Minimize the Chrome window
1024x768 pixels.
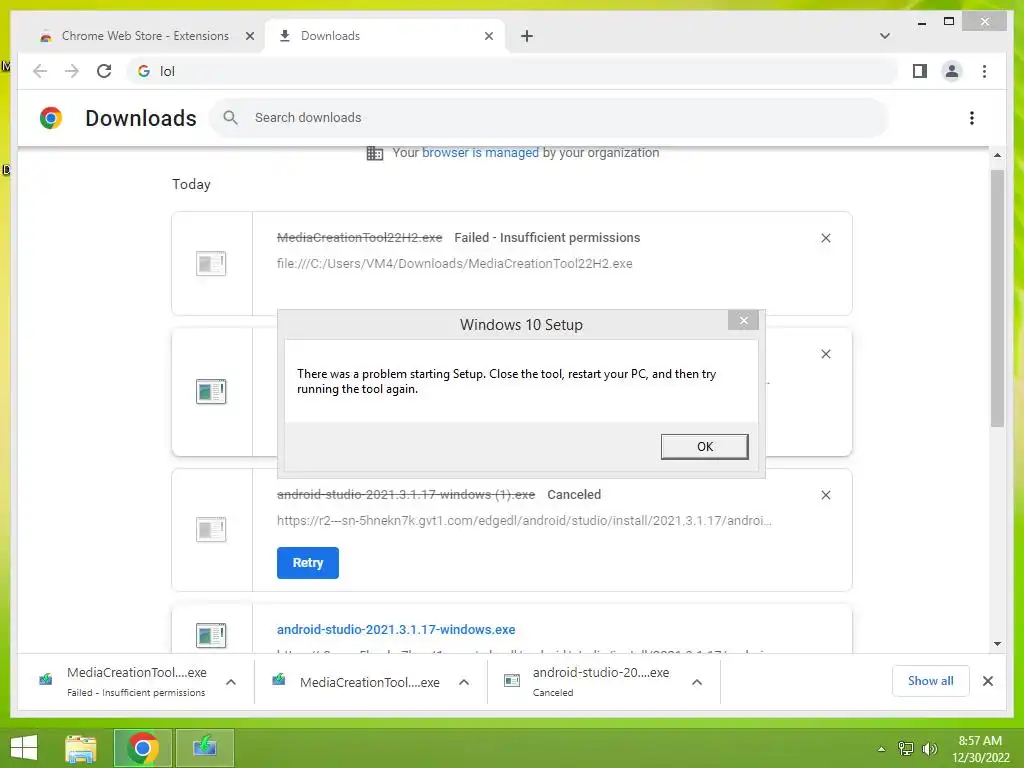(x=921, y=22)
